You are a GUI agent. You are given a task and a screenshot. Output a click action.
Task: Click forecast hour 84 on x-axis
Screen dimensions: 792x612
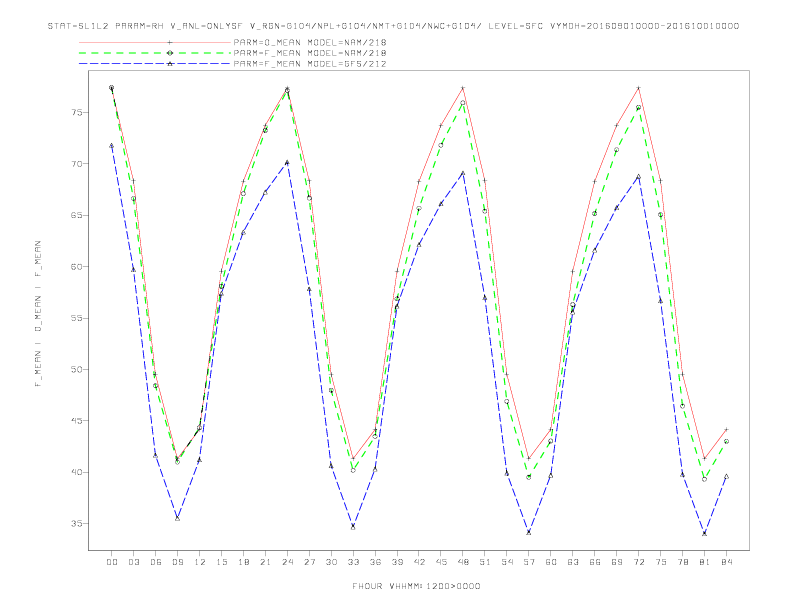tap(726, 562)
